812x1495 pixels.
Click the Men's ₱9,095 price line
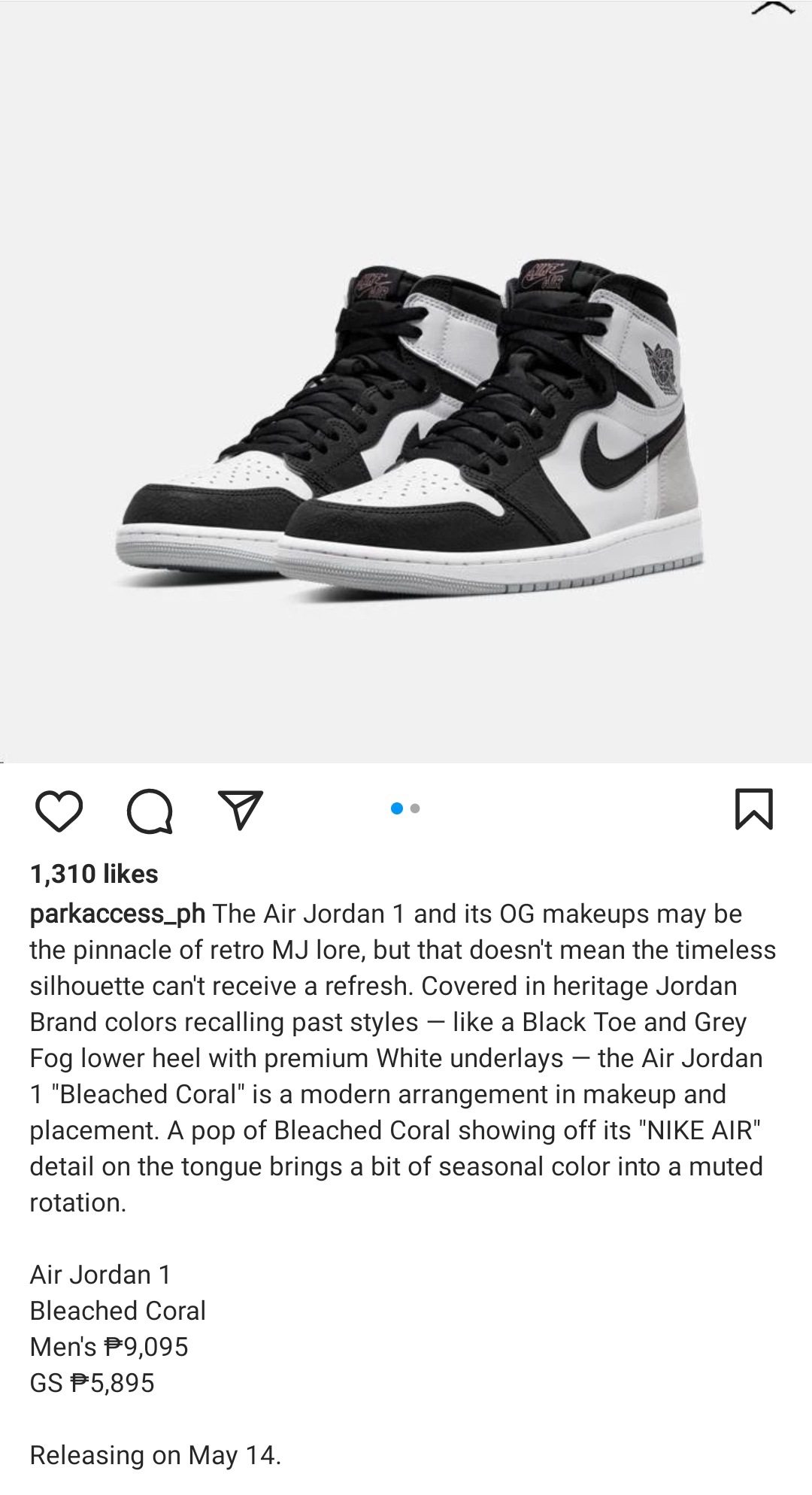click(109, 1347)
